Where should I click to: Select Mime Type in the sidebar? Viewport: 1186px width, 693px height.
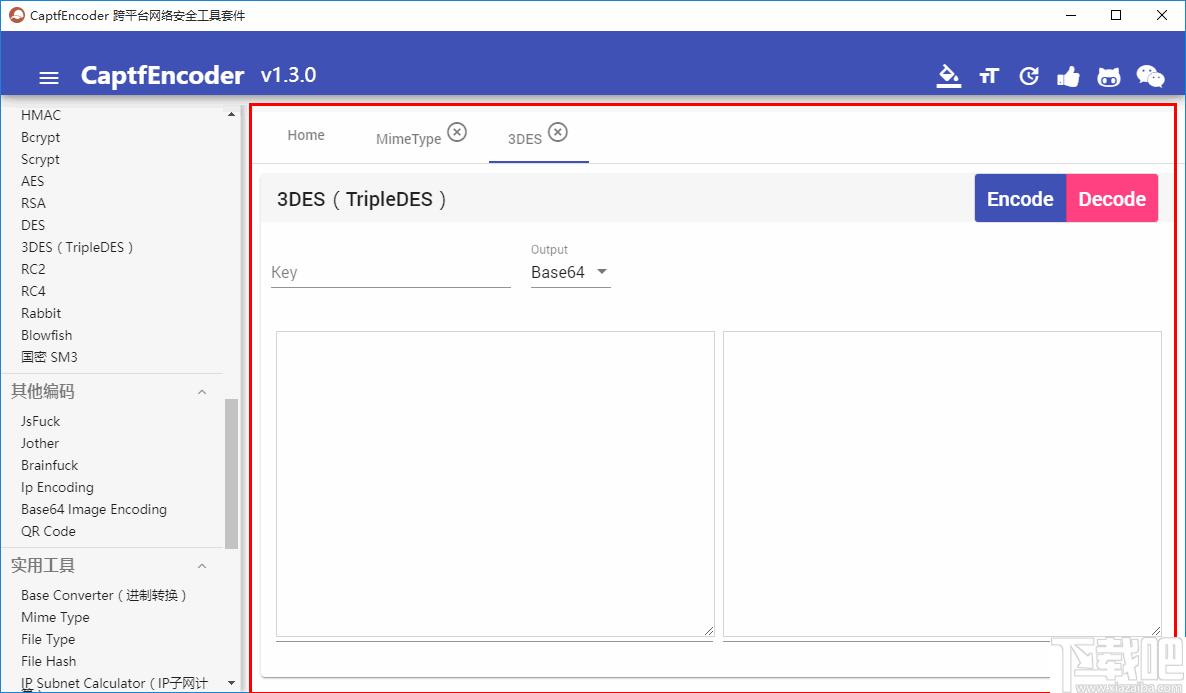55,617
